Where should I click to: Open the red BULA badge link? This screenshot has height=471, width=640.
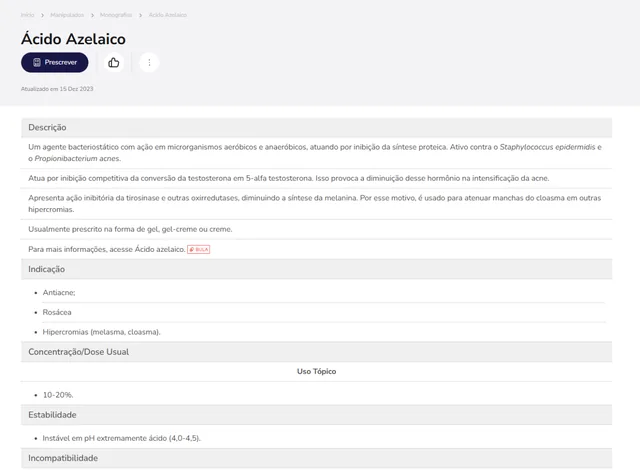[x=198, y=249]
